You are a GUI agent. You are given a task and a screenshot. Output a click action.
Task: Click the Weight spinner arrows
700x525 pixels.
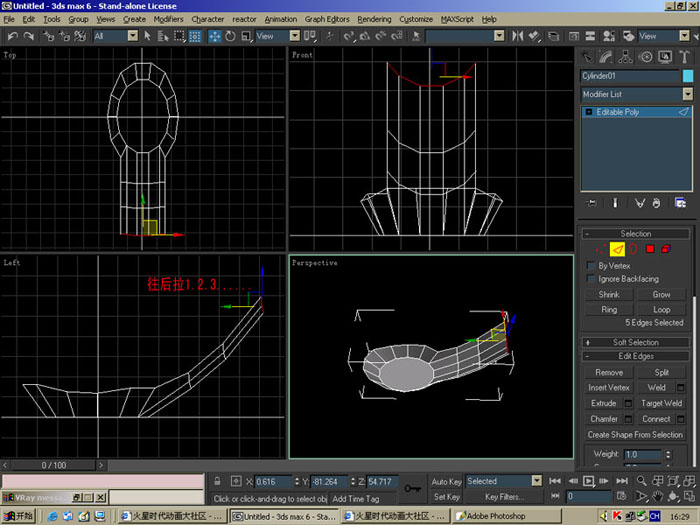click(x=668, y=454)
